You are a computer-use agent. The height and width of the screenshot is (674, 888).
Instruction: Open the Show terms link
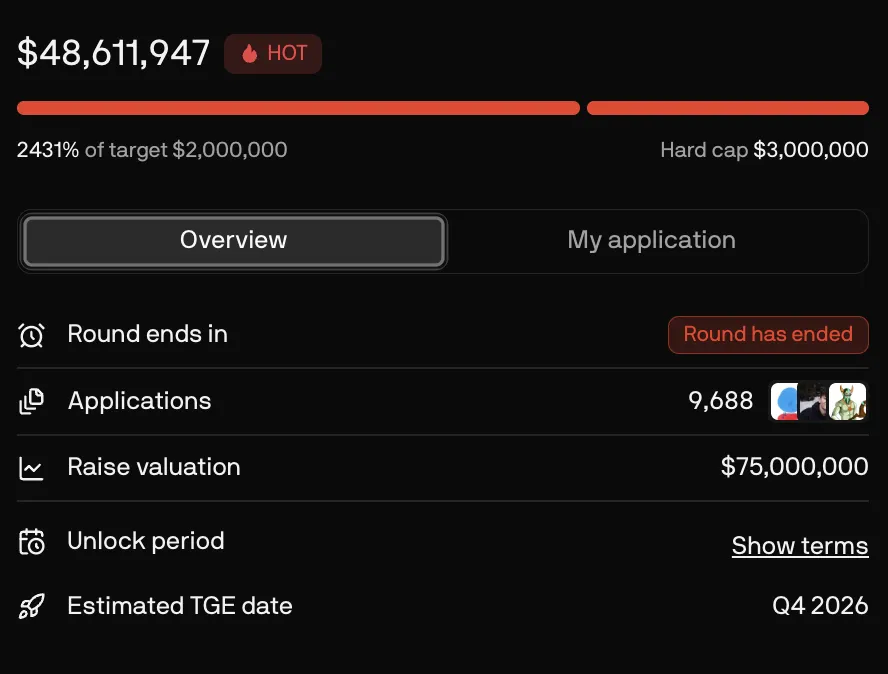point(800,546)
